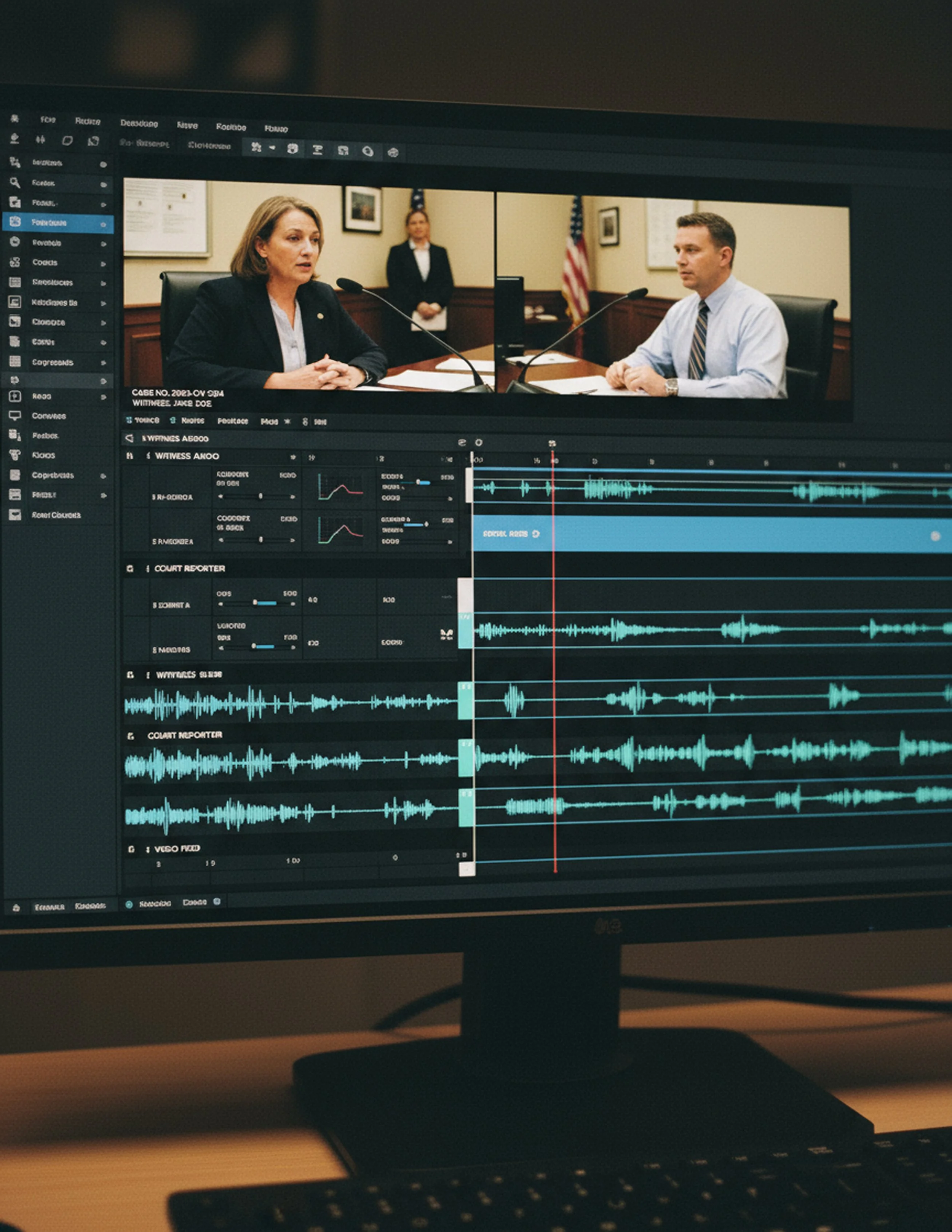Screen dimensions: 952x1232
Task: Click the Rorer Courata item in the sidebar
Action: [x=56, y=515]
